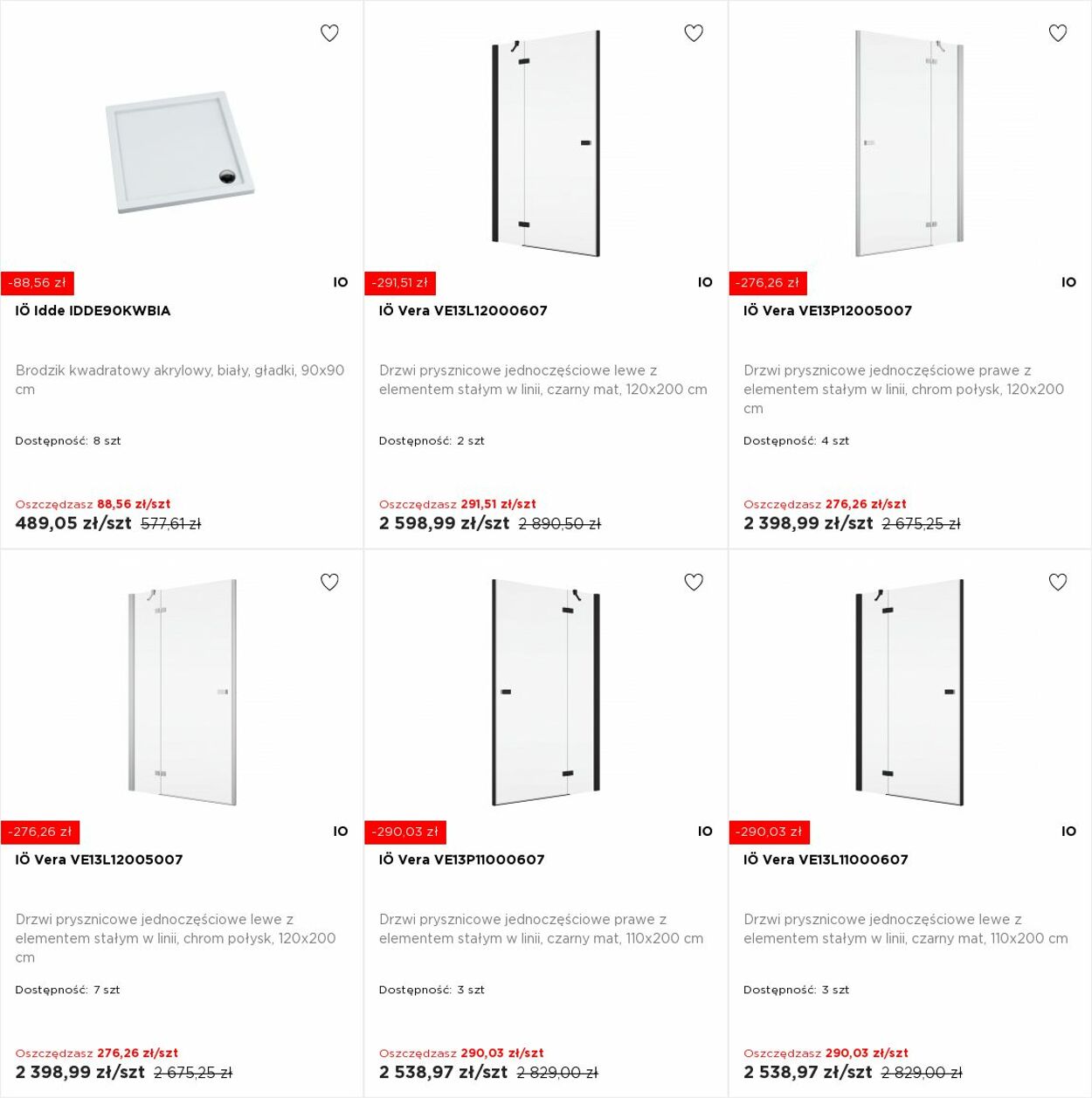Click the IO brand logo on the Idde shower tray card
Screen dimensions: 1092x1098
click(x=341, y=282)
